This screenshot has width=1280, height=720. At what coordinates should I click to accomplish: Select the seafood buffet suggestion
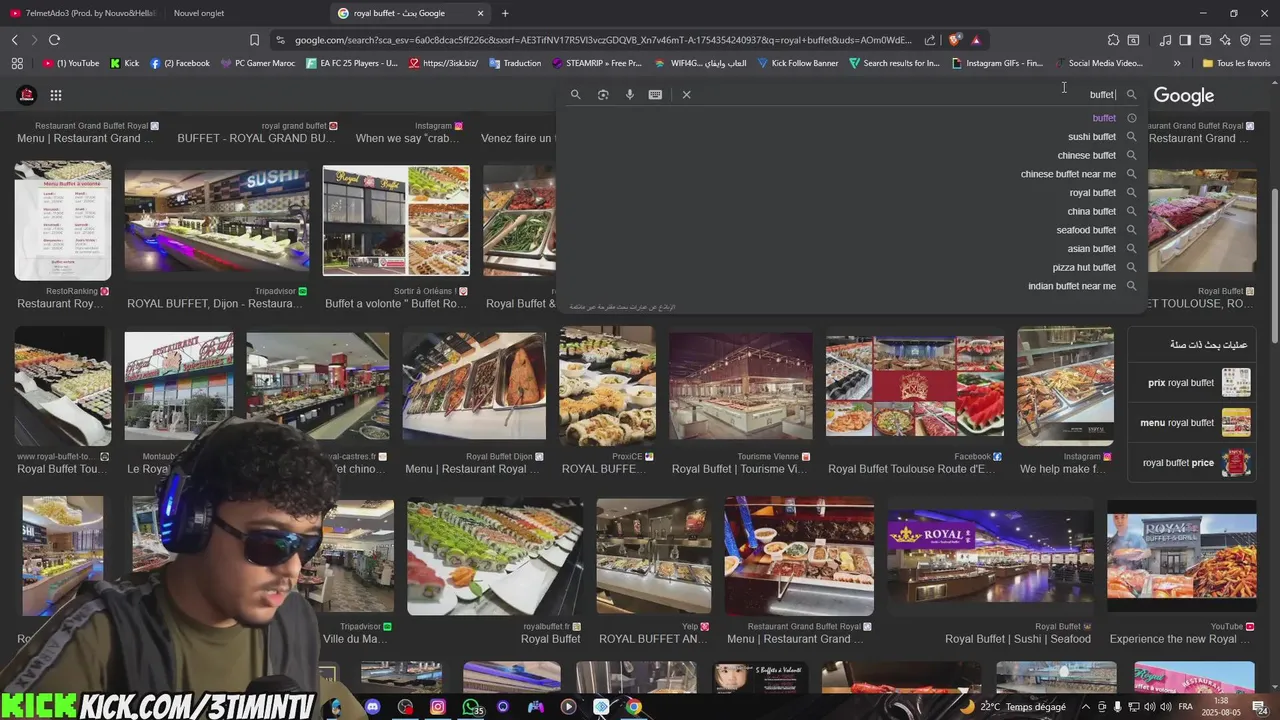1086,230
